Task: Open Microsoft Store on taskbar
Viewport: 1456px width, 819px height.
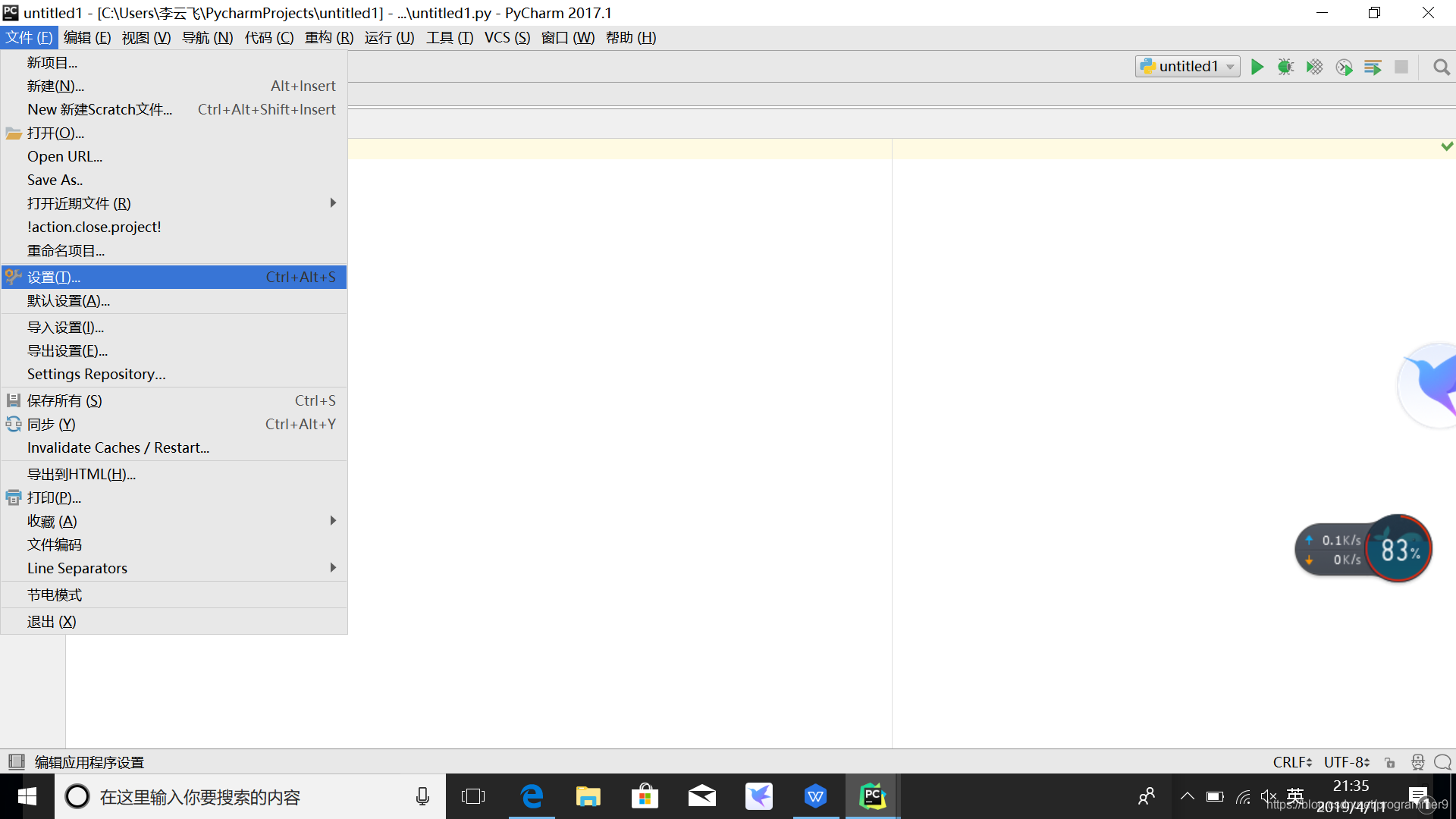Action: [645, 796]
